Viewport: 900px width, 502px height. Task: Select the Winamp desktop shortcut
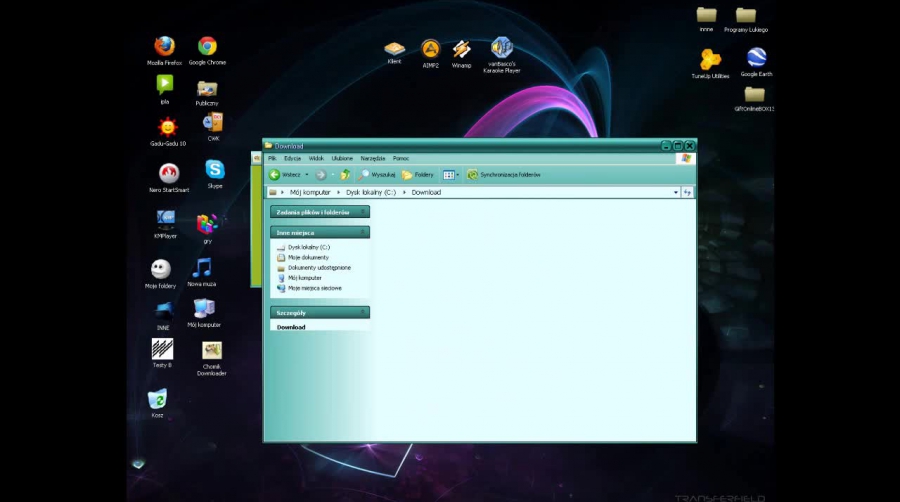click(x=461, y=50)
